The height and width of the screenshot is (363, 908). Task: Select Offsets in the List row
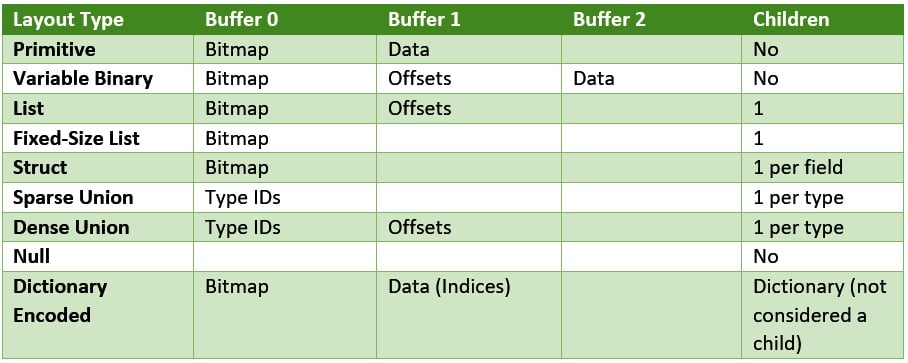click(x=420, y=108)
